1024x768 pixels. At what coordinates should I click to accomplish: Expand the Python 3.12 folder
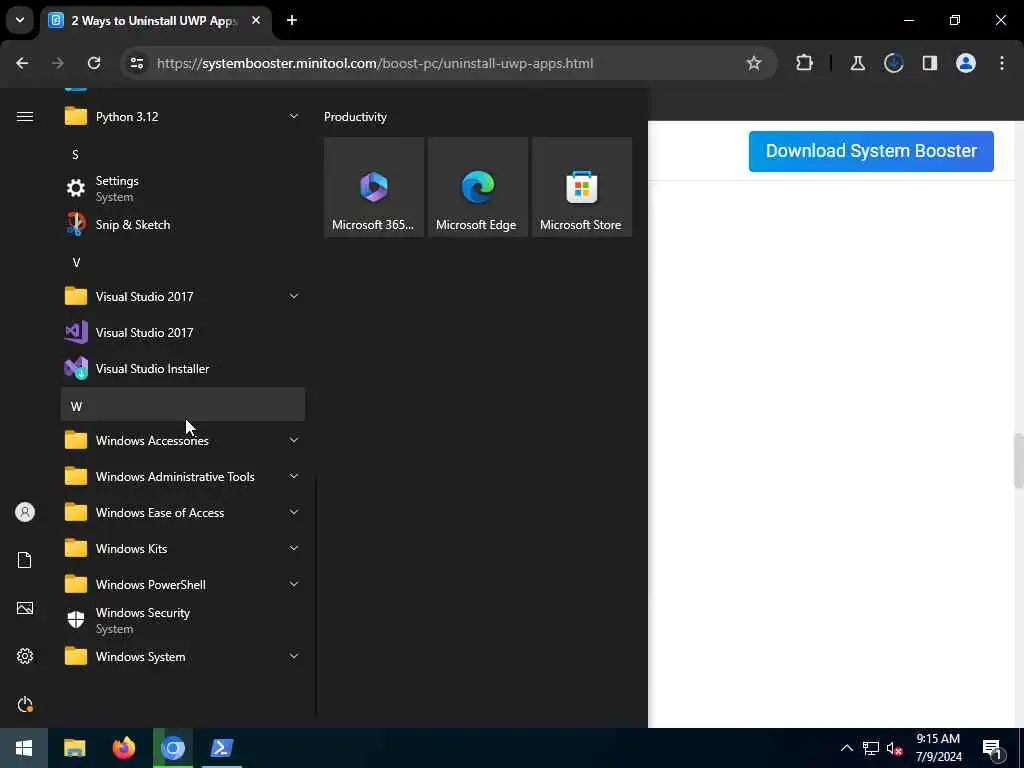pos(183,117)
